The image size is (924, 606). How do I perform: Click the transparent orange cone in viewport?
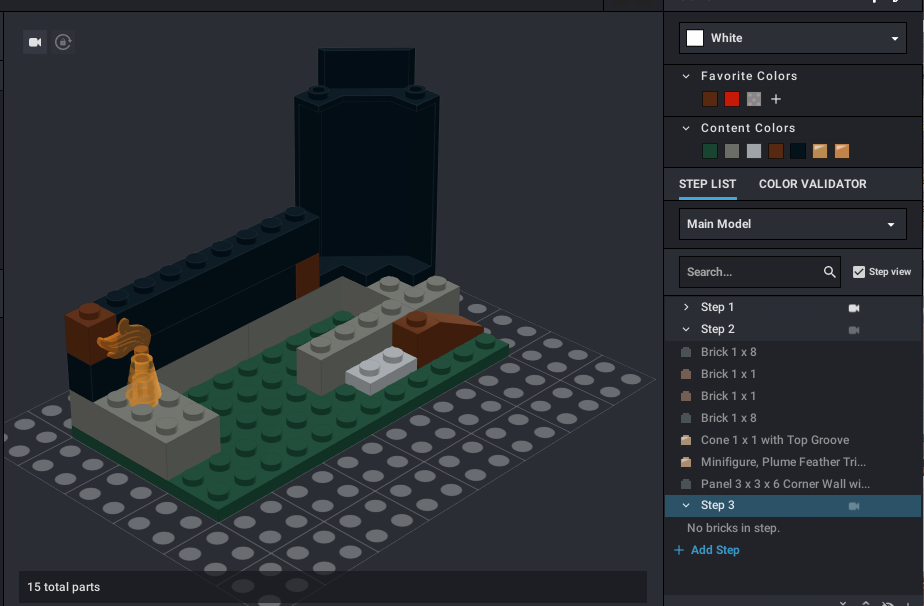143,377
